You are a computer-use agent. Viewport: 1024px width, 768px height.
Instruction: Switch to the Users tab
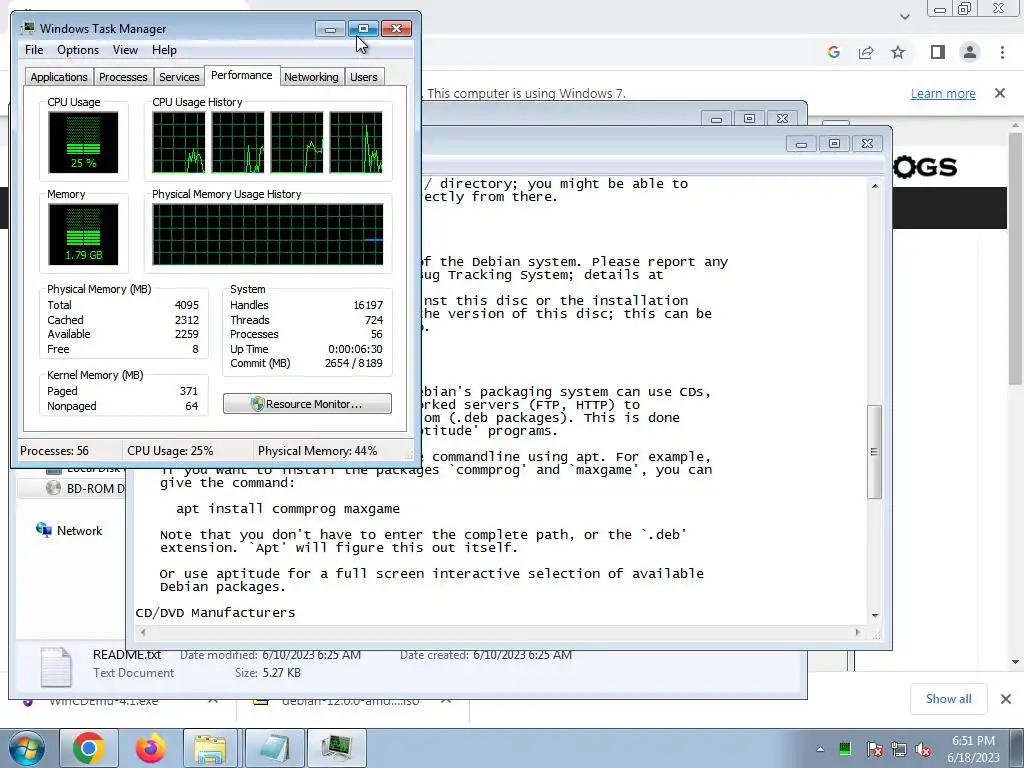point(364,76)
